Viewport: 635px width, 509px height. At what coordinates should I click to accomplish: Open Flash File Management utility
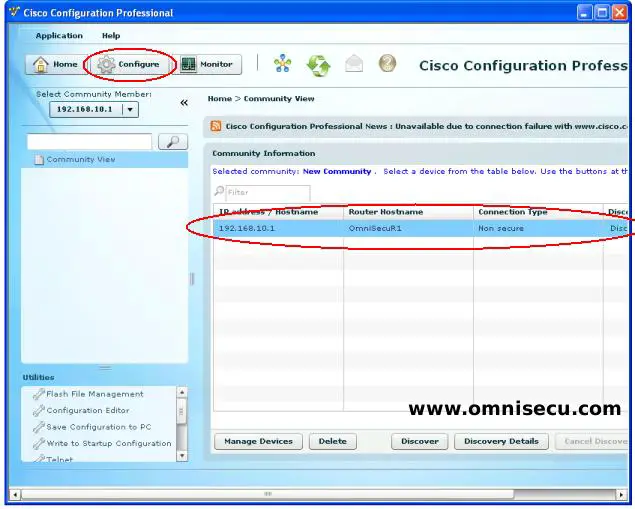pyautogui.click(x=95, y=394)
